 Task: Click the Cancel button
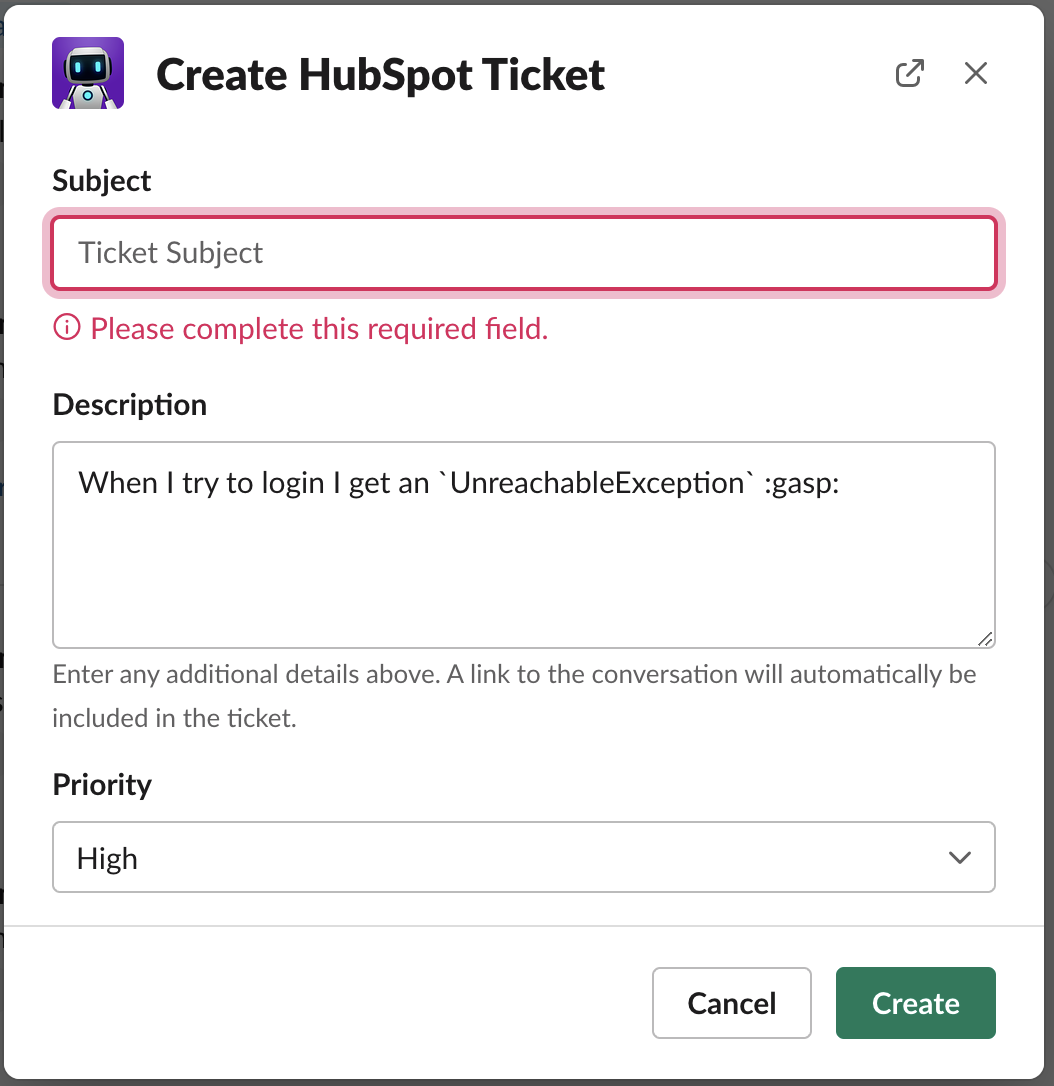(x=731, y=1003)
